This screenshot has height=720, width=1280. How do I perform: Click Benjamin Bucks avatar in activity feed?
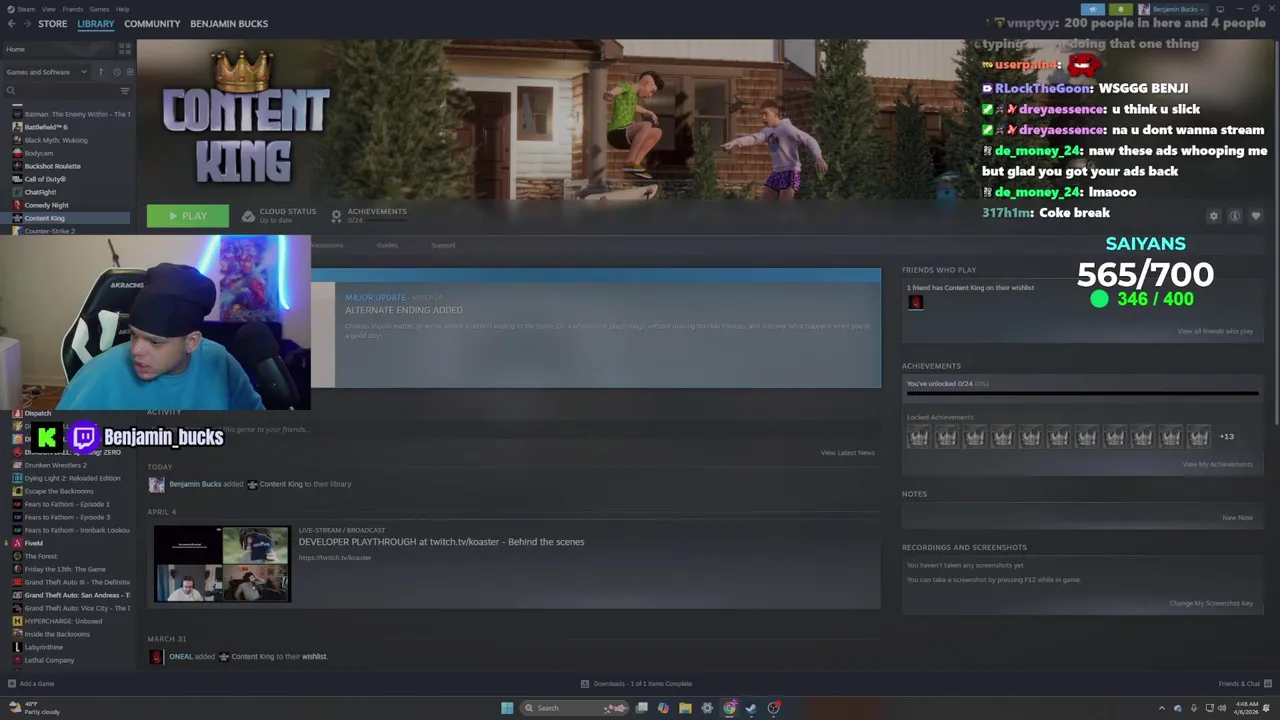[156, 484]
